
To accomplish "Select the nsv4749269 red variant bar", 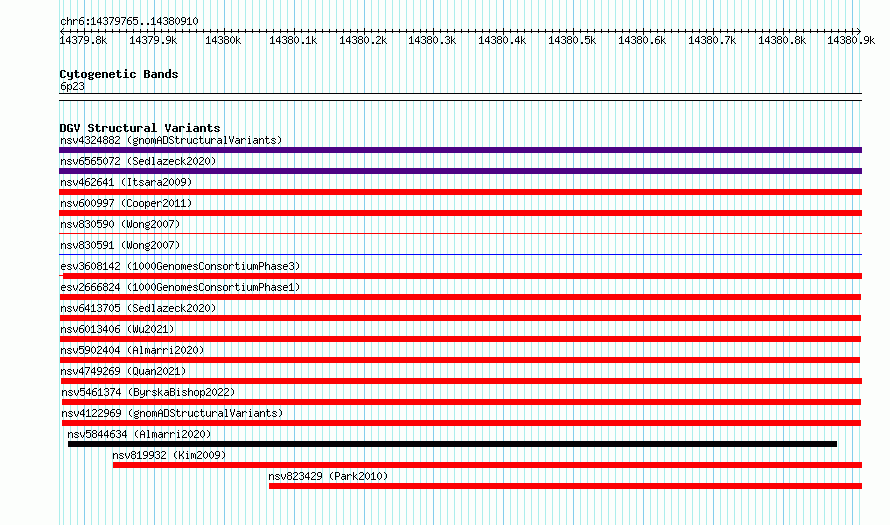I will [460, 381].
